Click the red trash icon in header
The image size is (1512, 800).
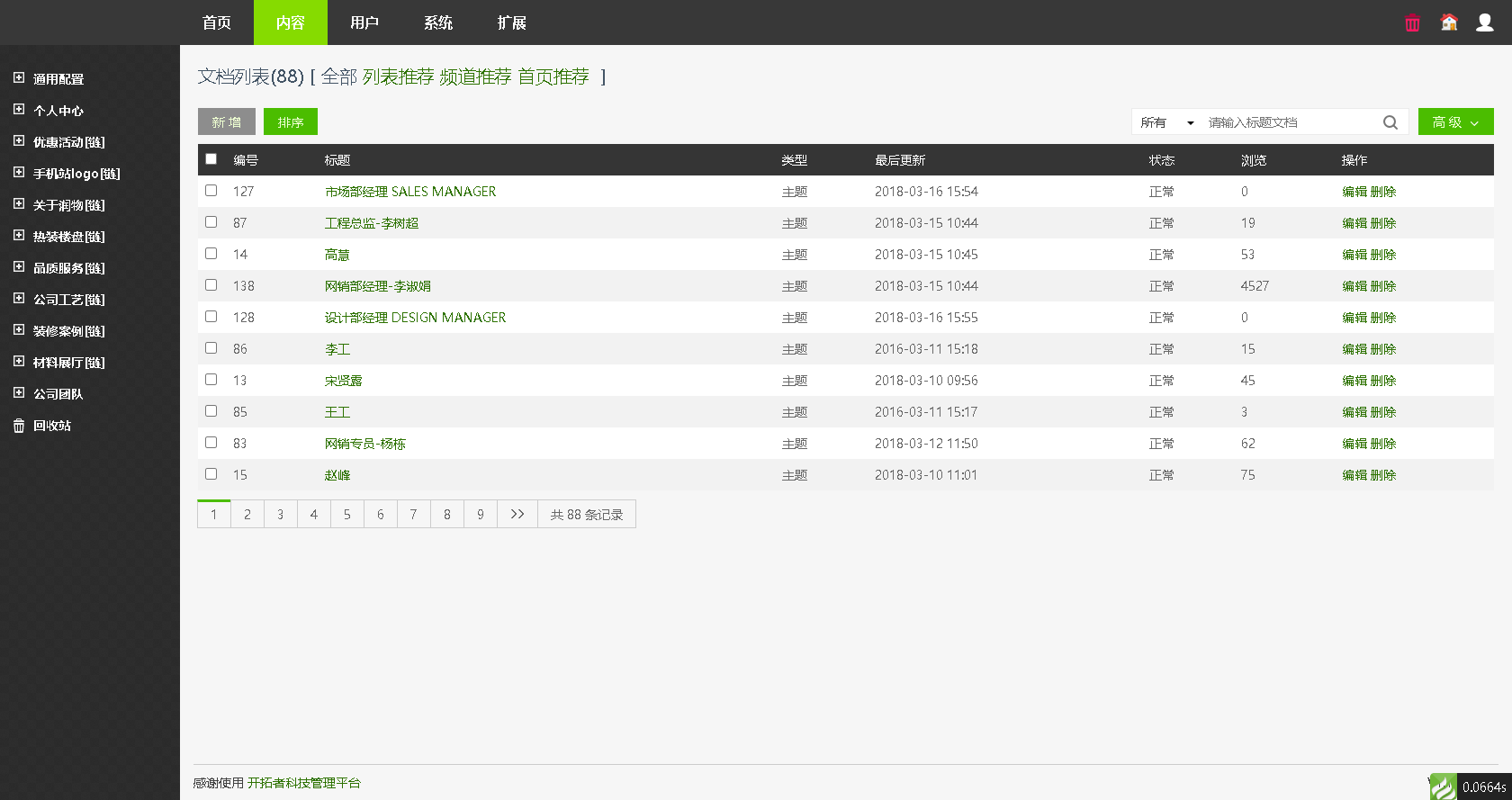click(1412, 23)
